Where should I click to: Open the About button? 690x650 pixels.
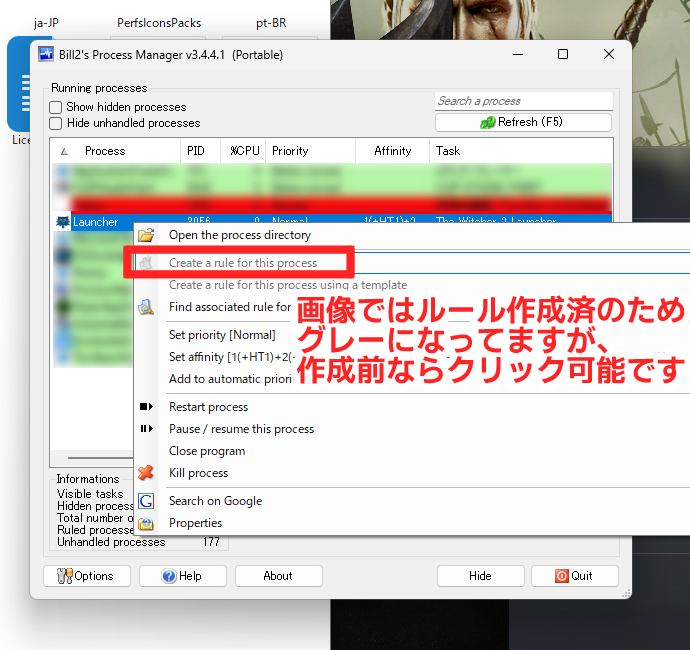(x=279, y=576)
